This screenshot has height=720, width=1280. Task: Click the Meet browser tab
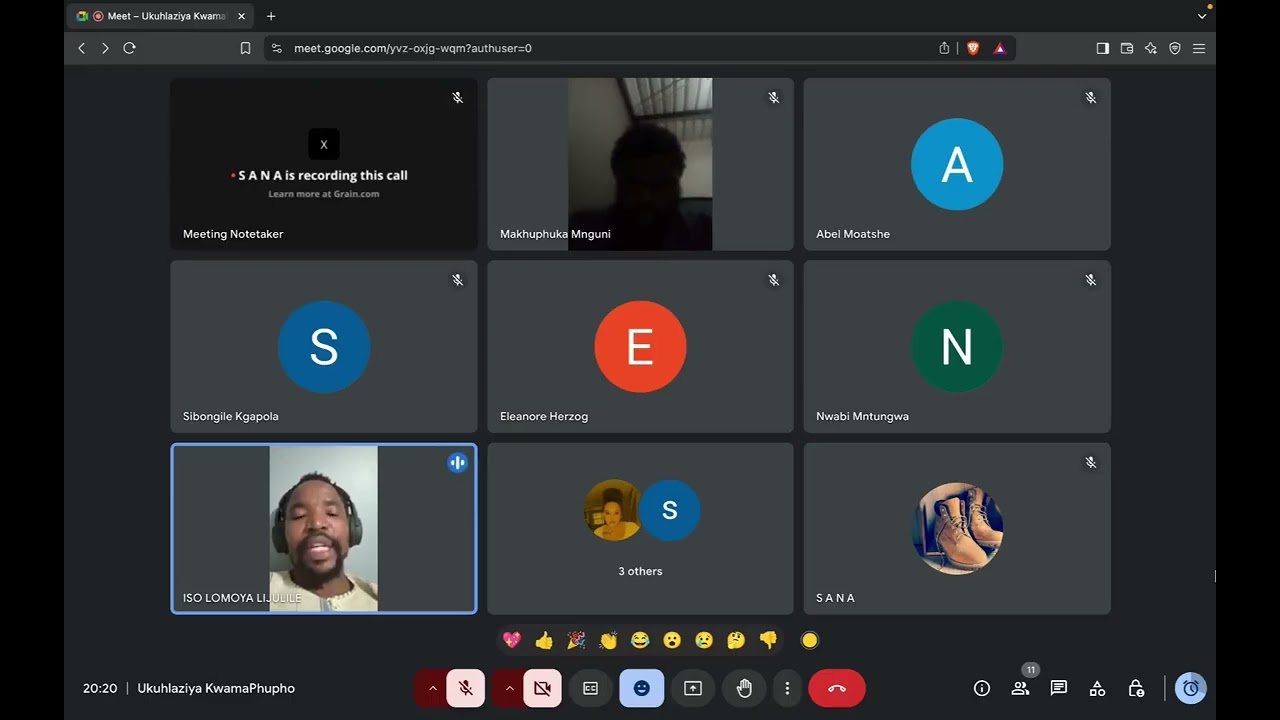point(161,16)
